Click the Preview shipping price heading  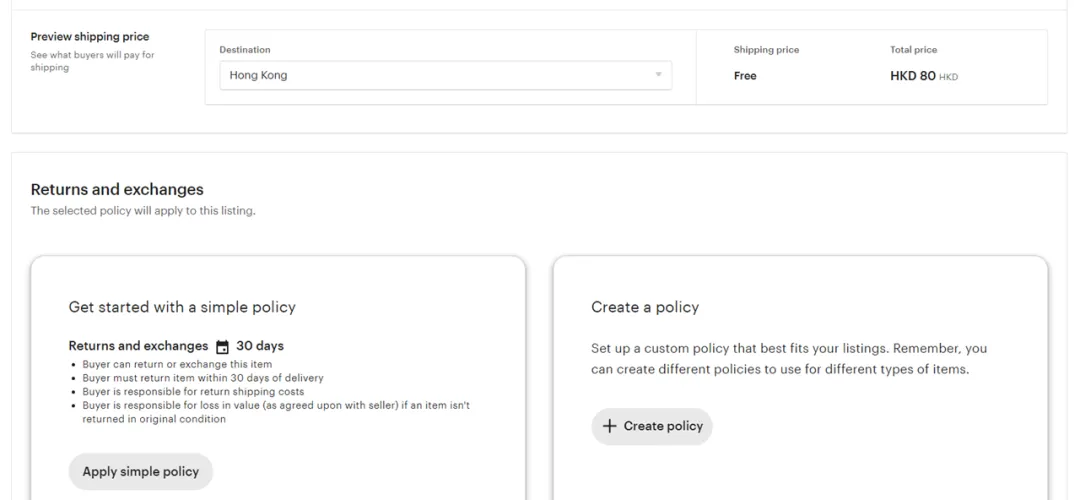[90, 37]
